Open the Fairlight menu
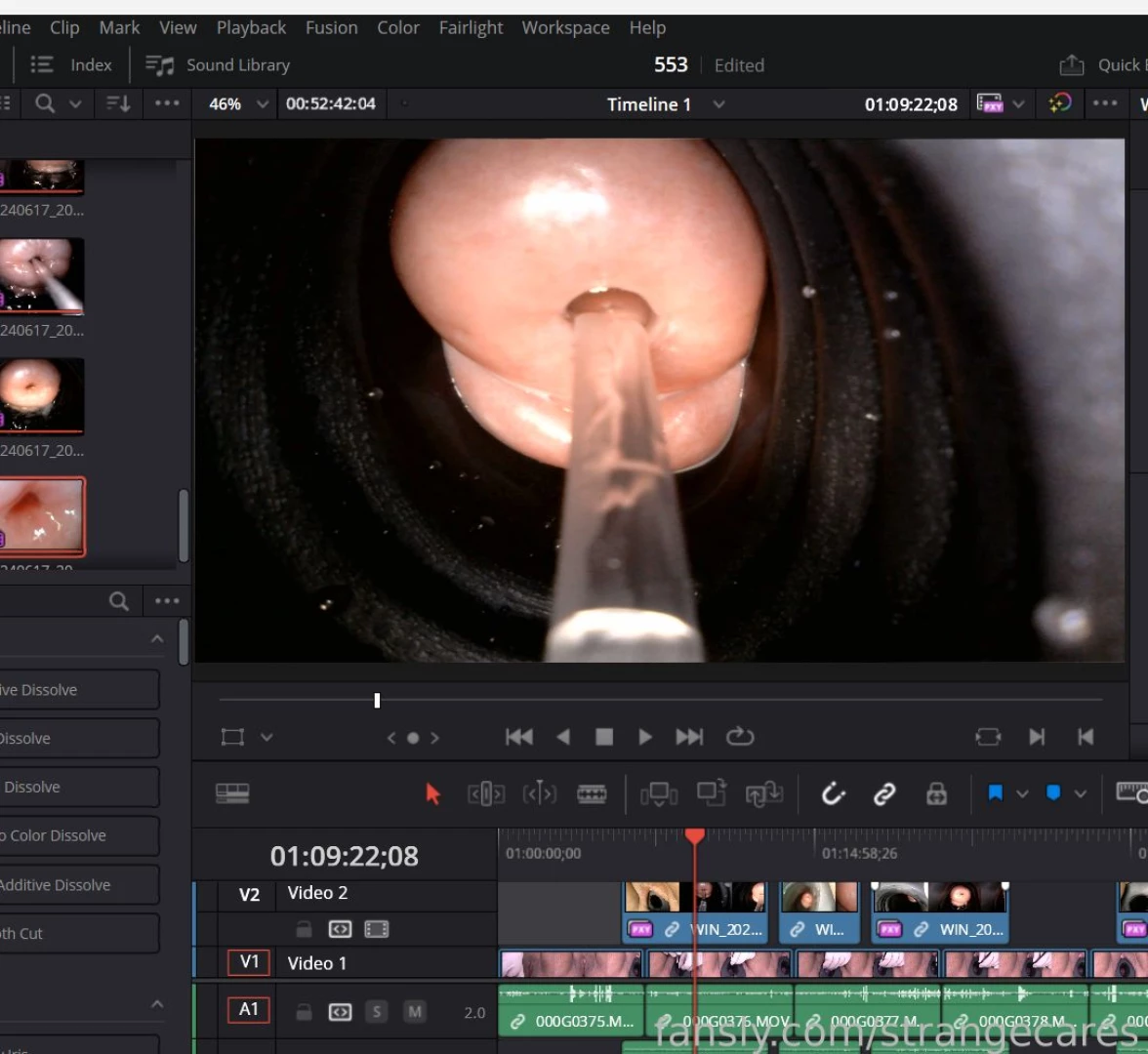Image resolution: width=1148 pixels, height=1054 pixels. (471, 27)
